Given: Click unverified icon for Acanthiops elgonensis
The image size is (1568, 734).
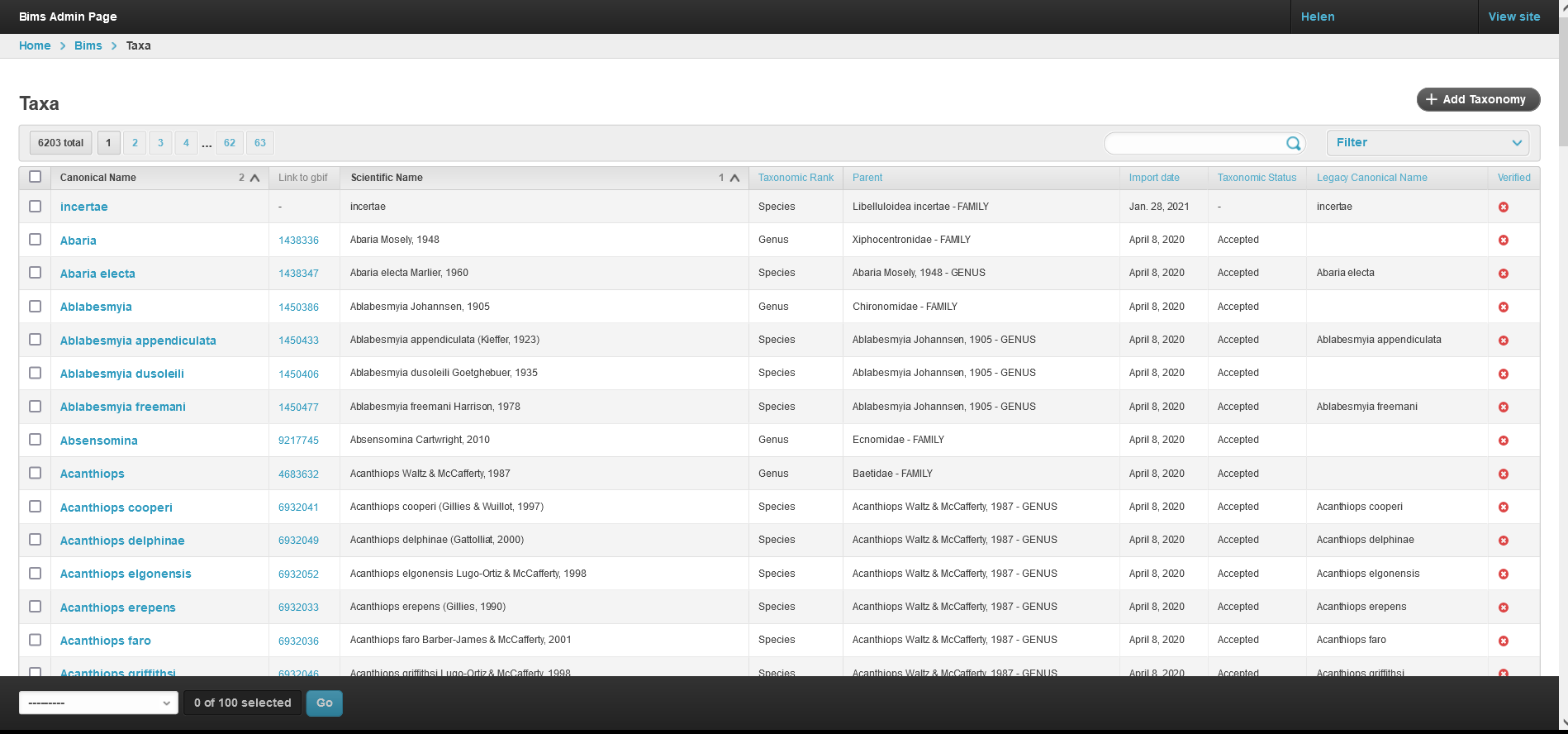Looking at the screenshot, I should click(1504, 574).
